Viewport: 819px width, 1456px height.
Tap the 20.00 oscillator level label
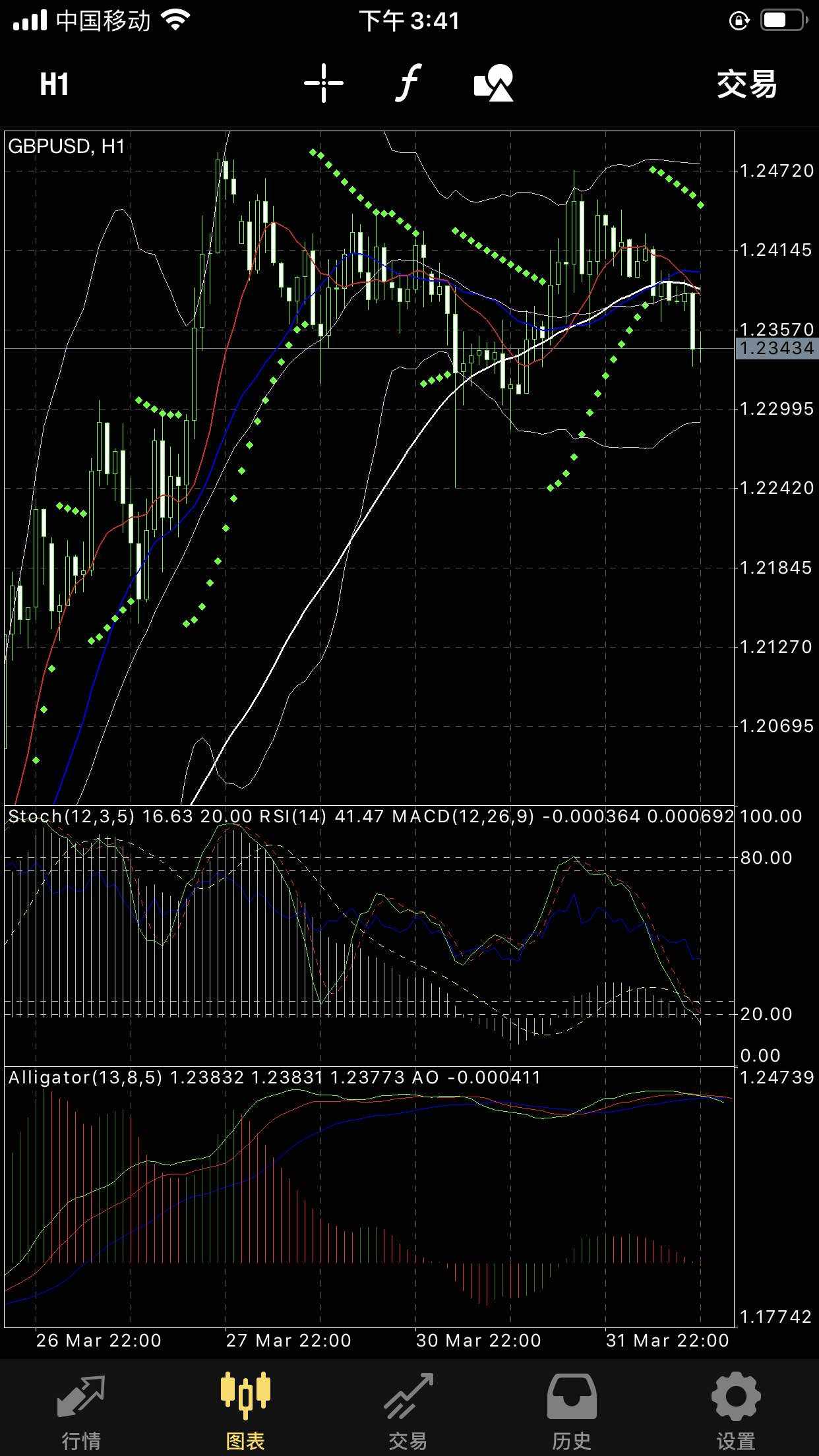tap(766, 1014)
